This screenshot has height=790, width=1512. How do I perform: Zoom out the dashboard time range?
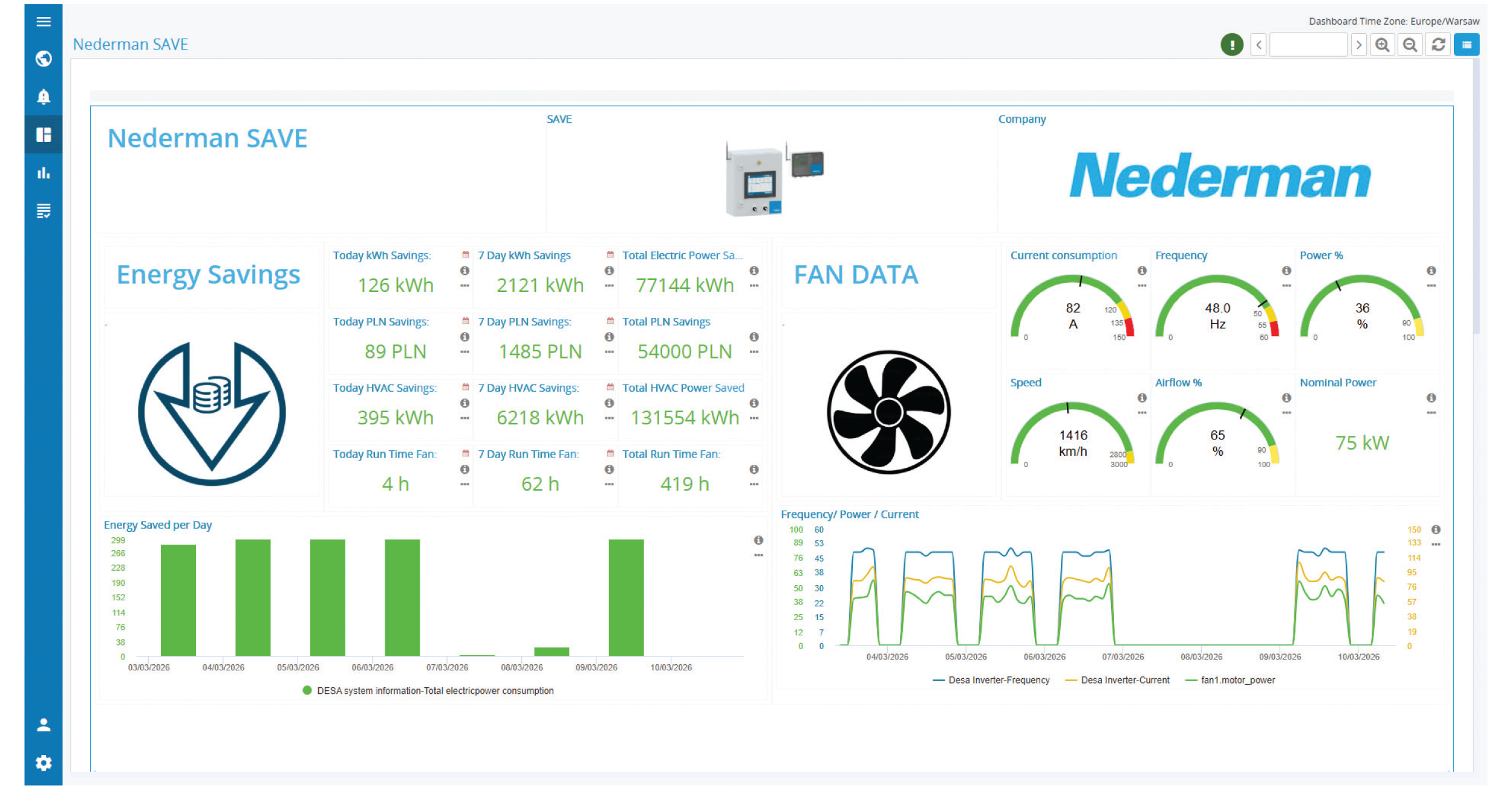1410,45
